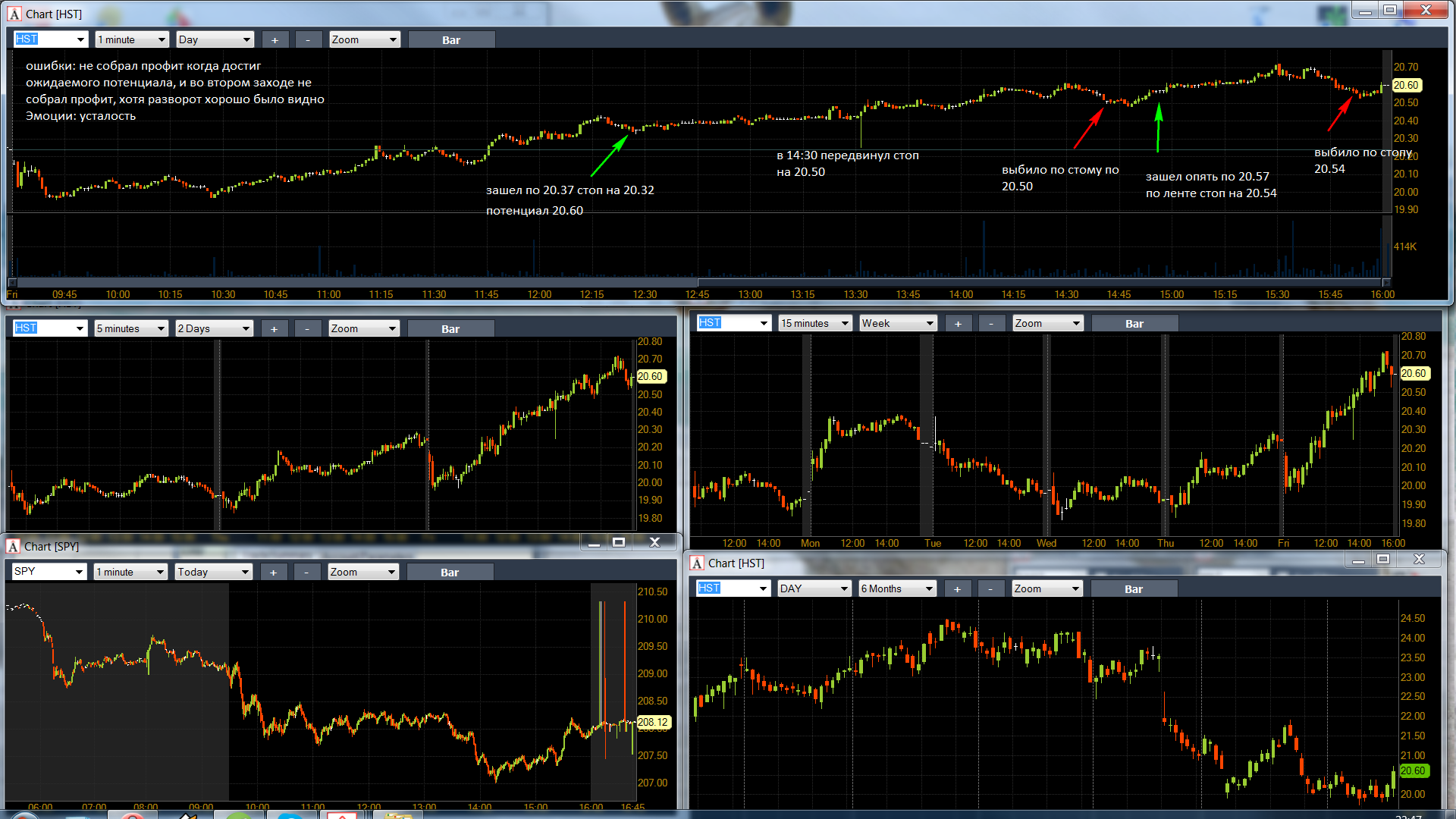This screenshot has width=1456, height=819.
Task: Click the horizontal scrollbar under the 1 minute HST chart
Action: (x=698, y=282)
